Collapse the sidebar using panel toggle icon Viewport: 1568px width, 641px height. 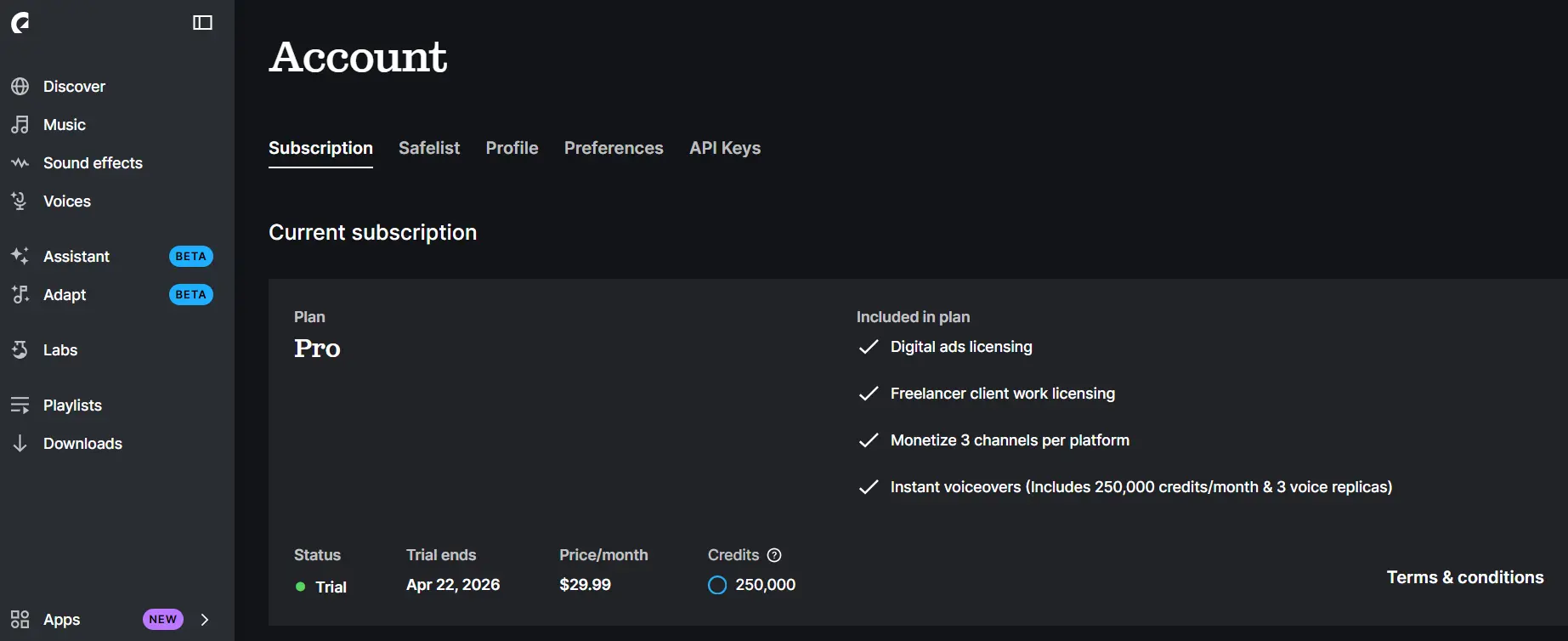[x=202, y=23]
